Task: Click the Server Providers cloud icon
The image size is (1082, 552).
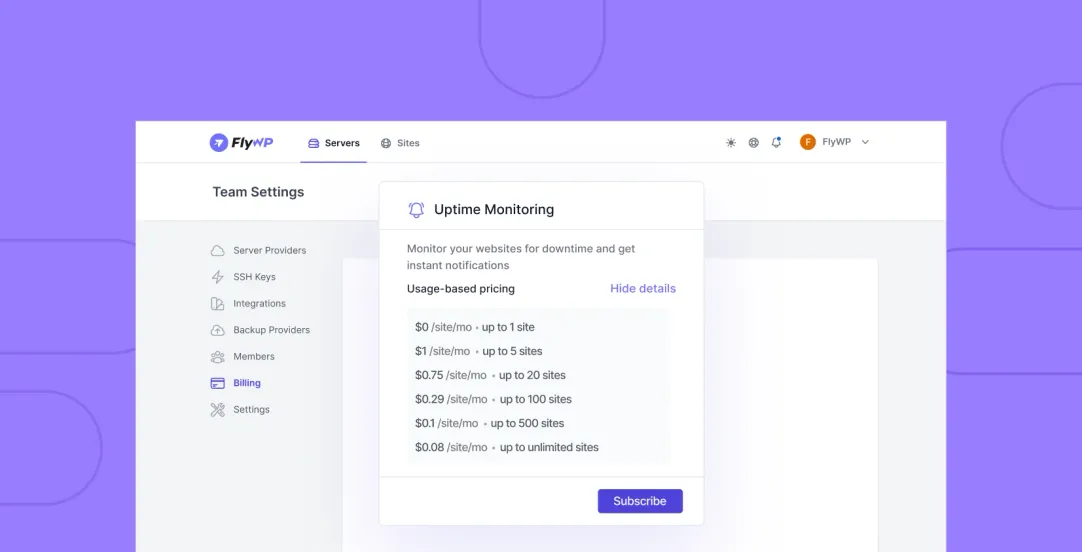Action: click(x=217, y=250)
